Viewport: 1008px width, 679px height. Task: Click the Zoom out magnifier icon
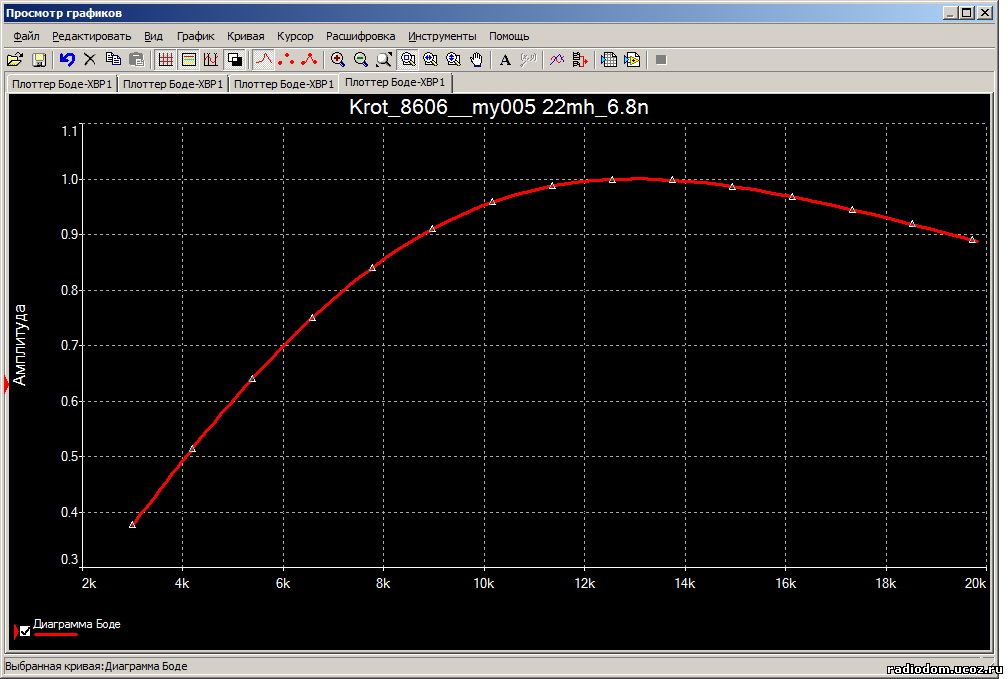pyautogui.click(x=361, y=60)
